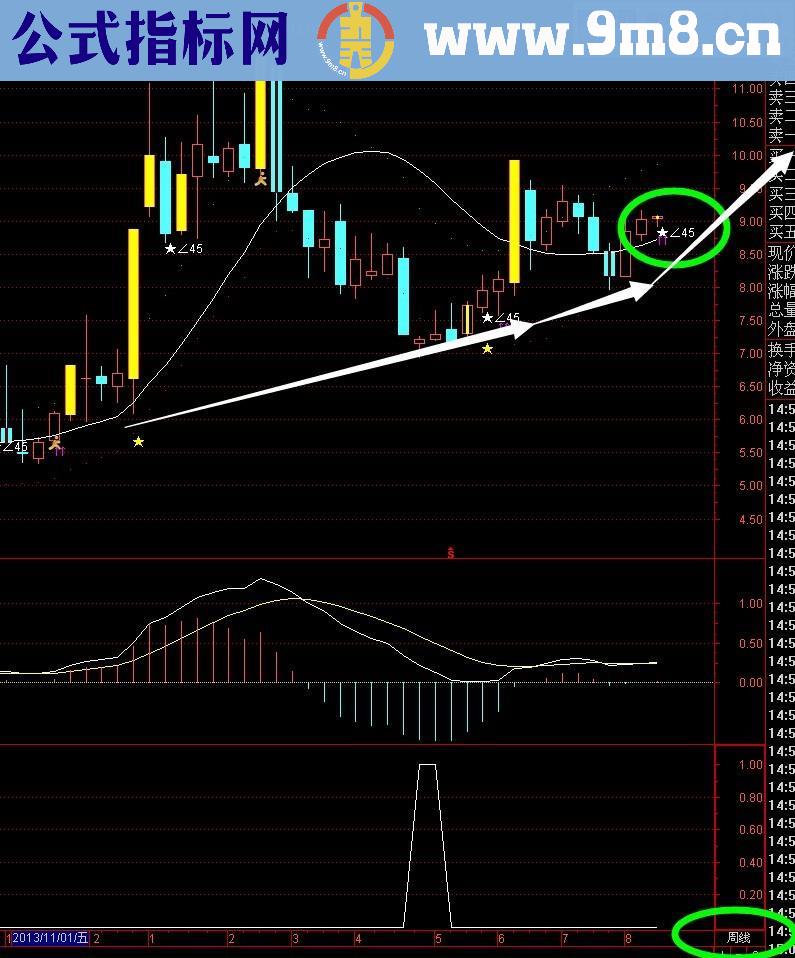
Task: Open the 周线 period selector
Action: click(x=738, y=938)
